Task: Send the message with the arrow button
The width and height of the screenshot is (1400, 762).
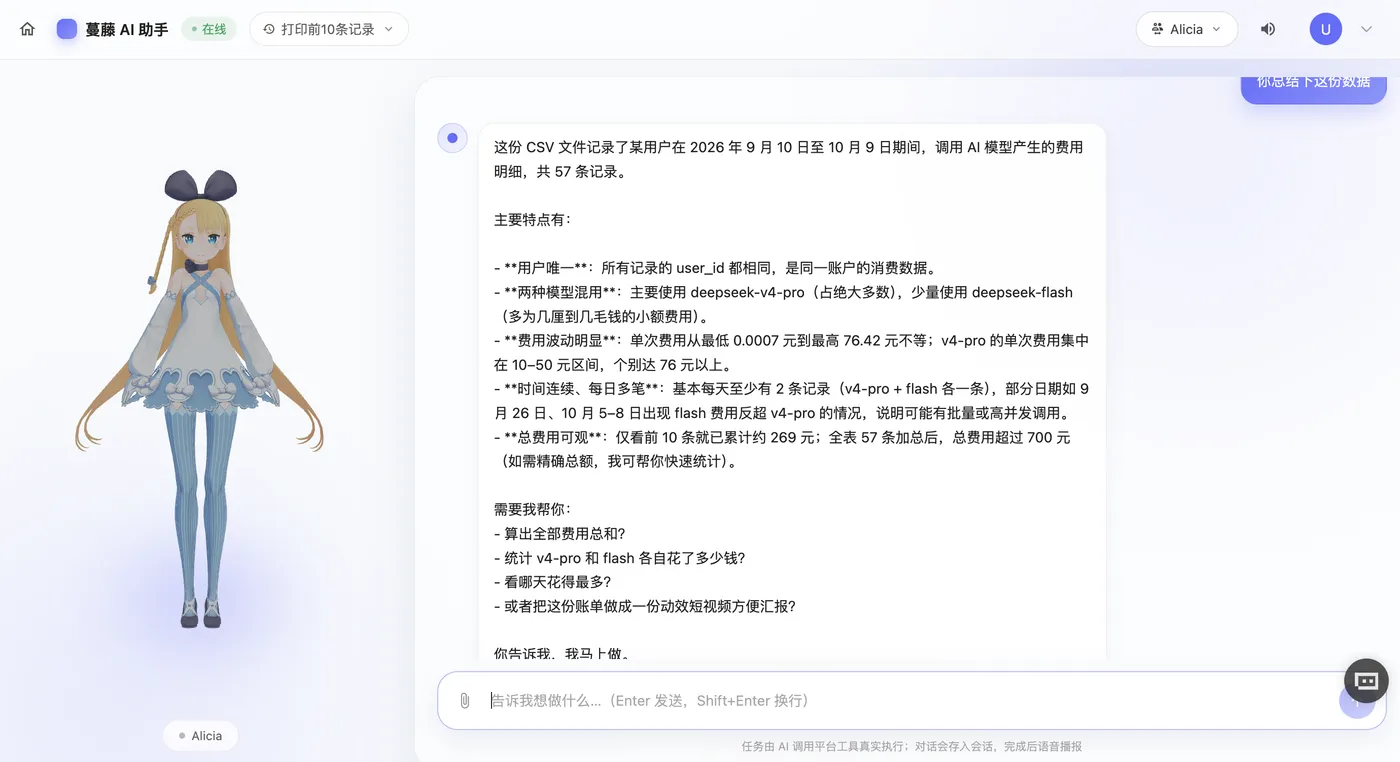Action: tap(1357, 700)
